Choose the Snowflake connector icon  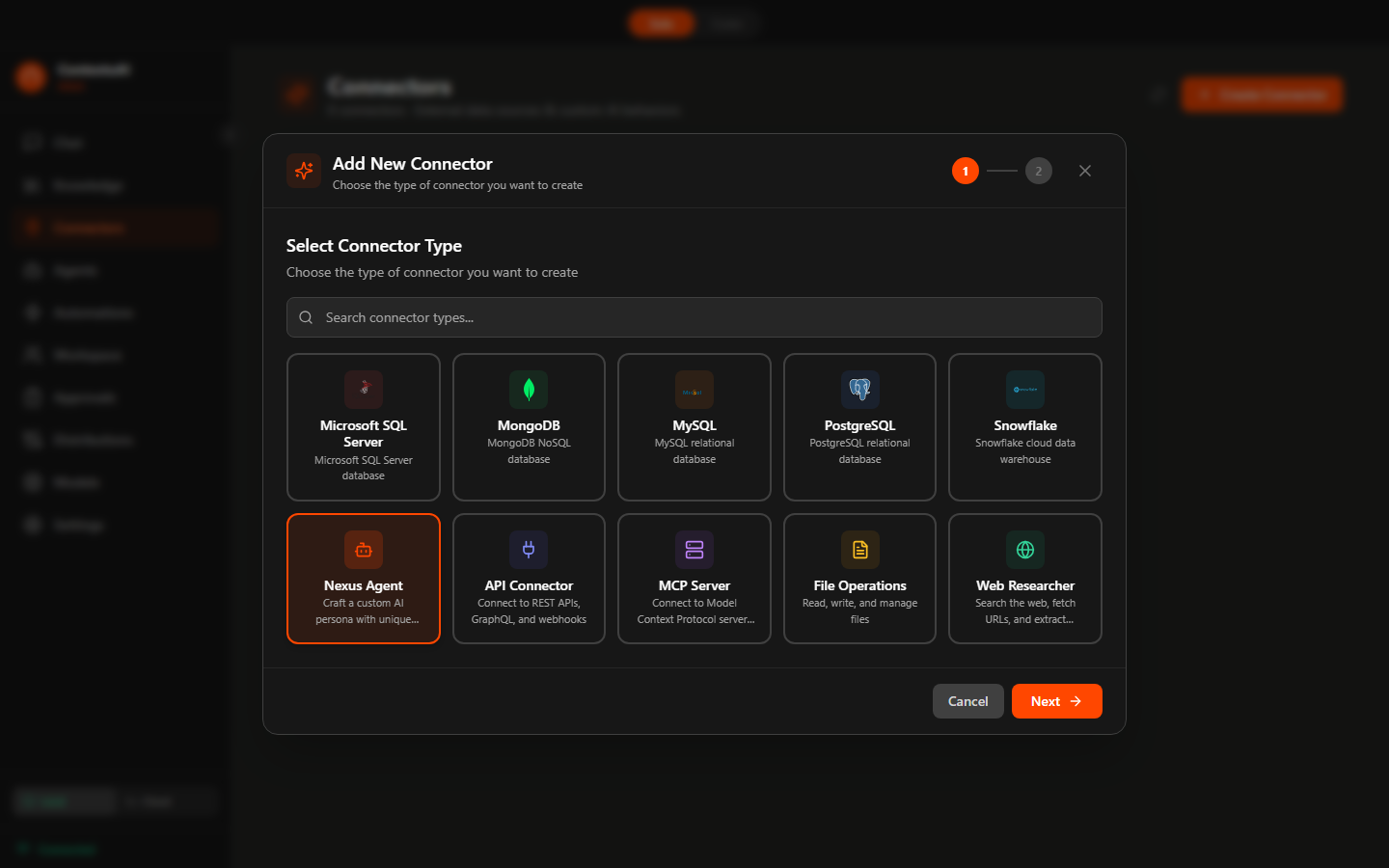click(1025, 390)
